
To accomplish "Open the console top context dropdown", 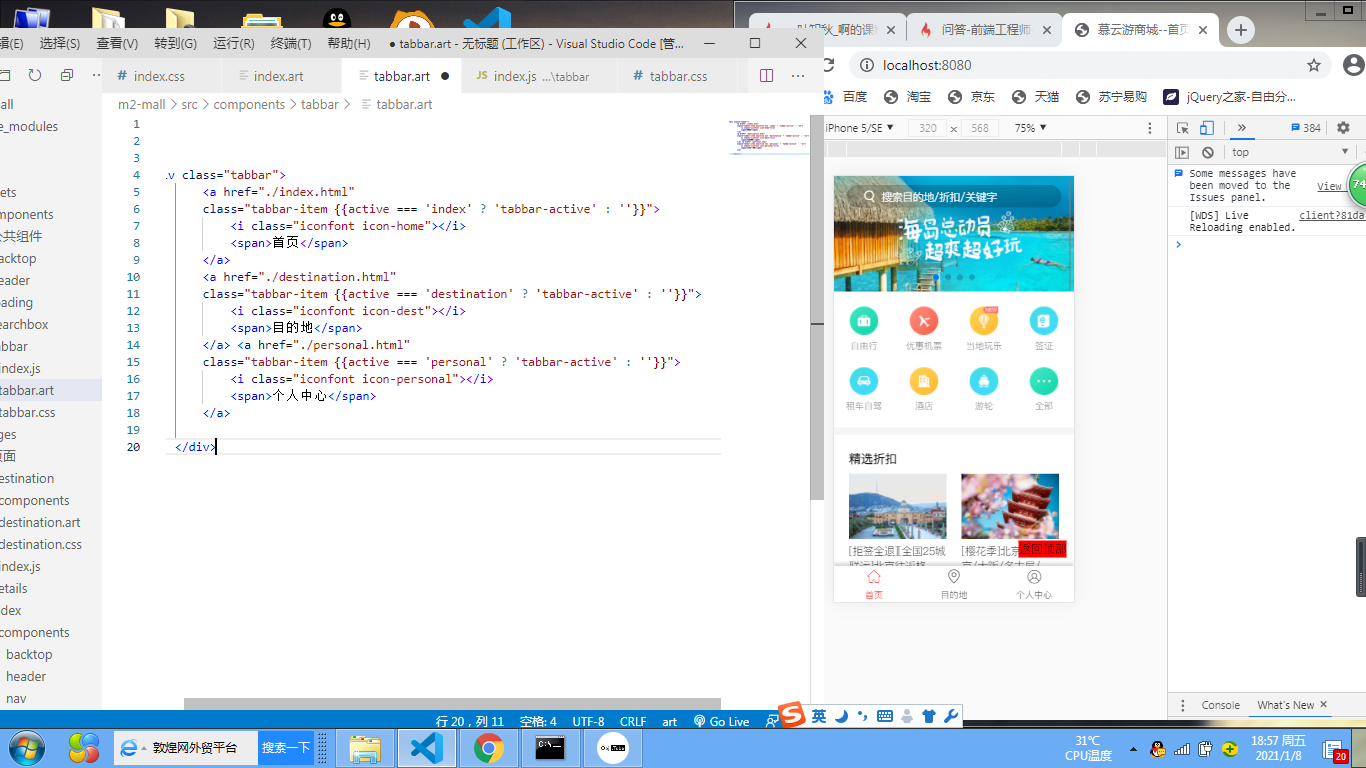I will point(1290,152).
